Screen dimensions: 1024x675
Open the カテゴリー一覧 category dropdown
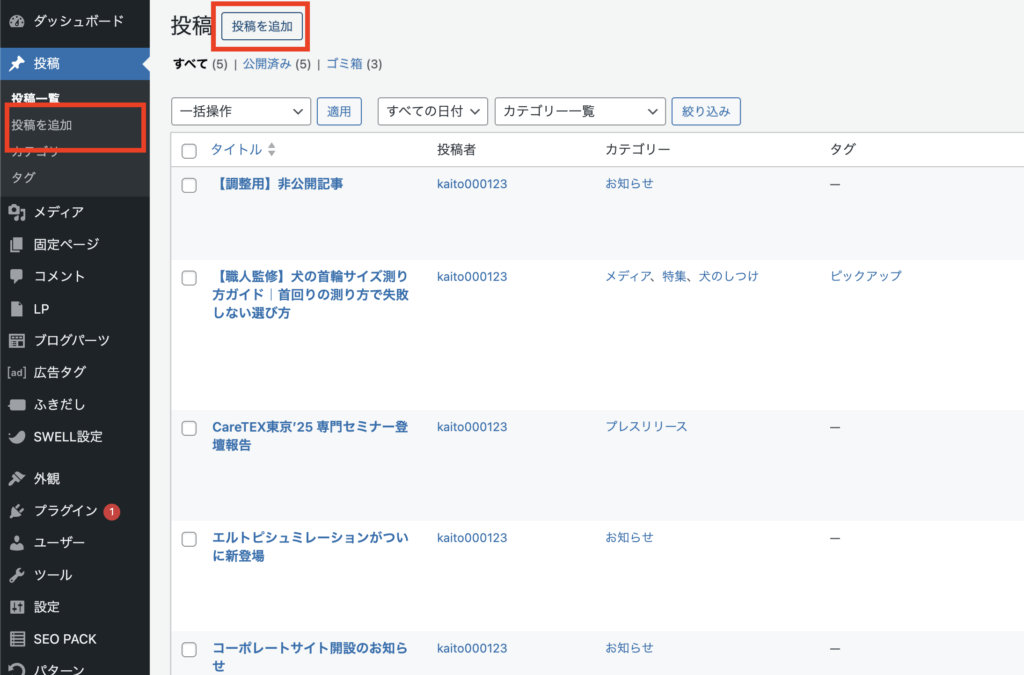point(580,112)
